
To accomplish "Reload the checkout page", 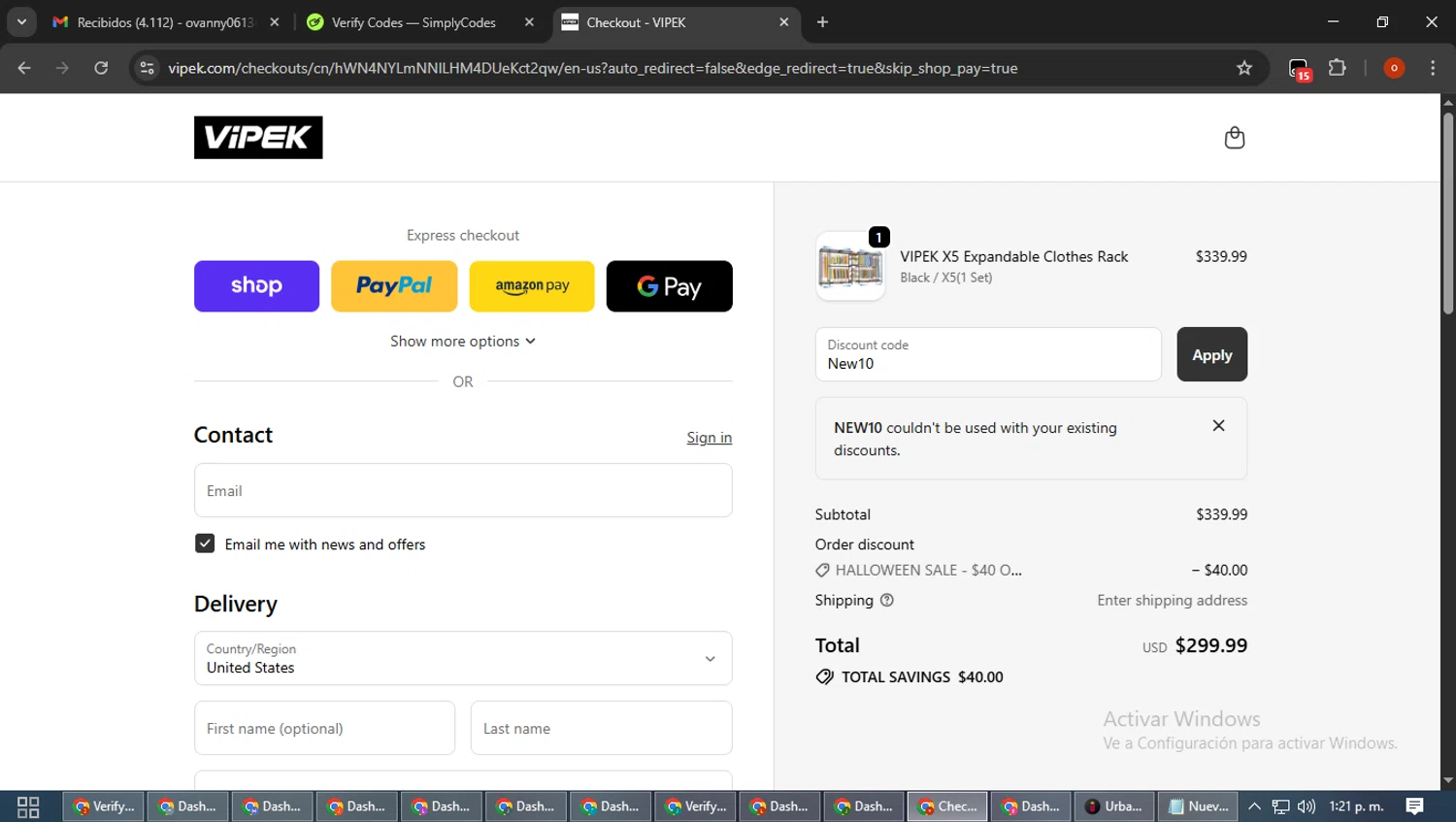I will point(101,68).
